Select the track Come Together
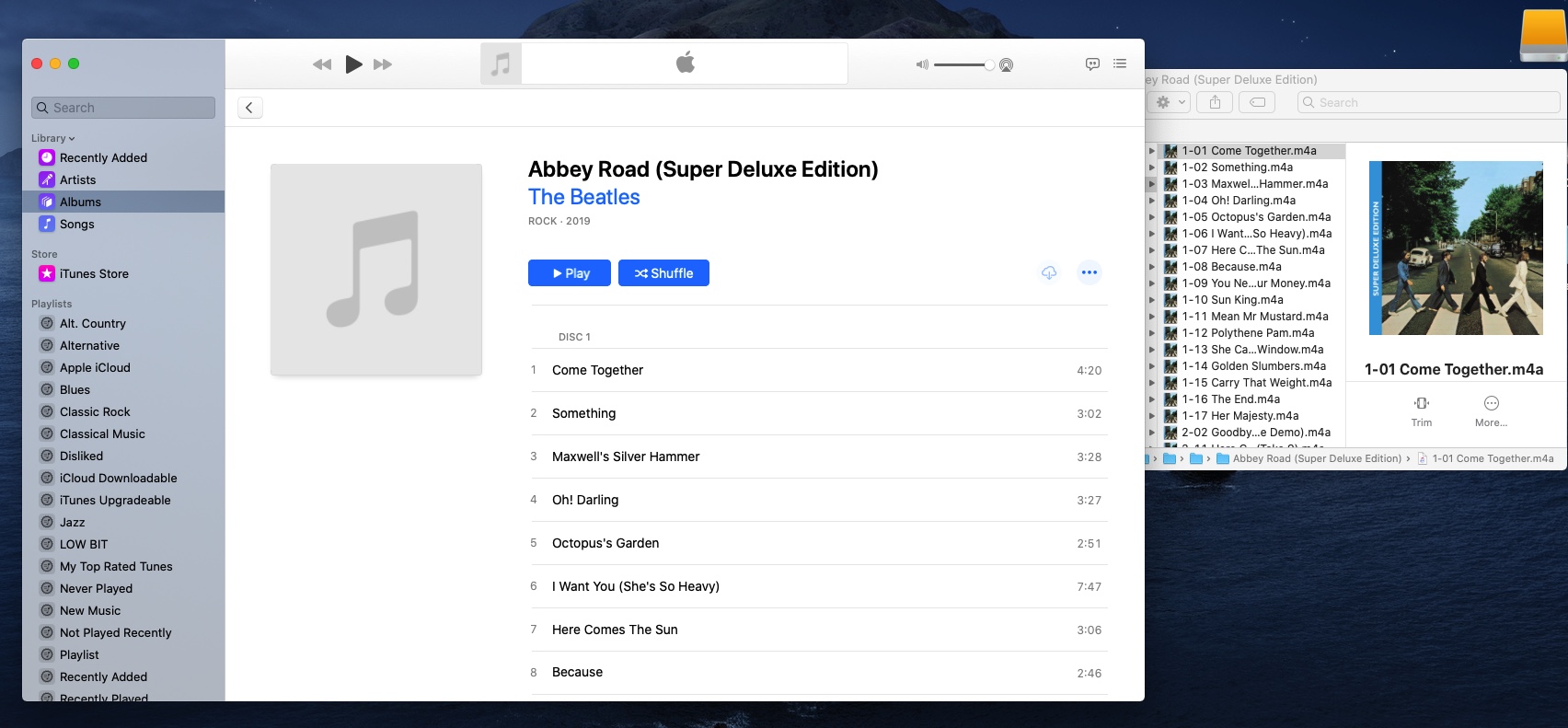Screen dimensions: 1568x728 click(819, 370)
